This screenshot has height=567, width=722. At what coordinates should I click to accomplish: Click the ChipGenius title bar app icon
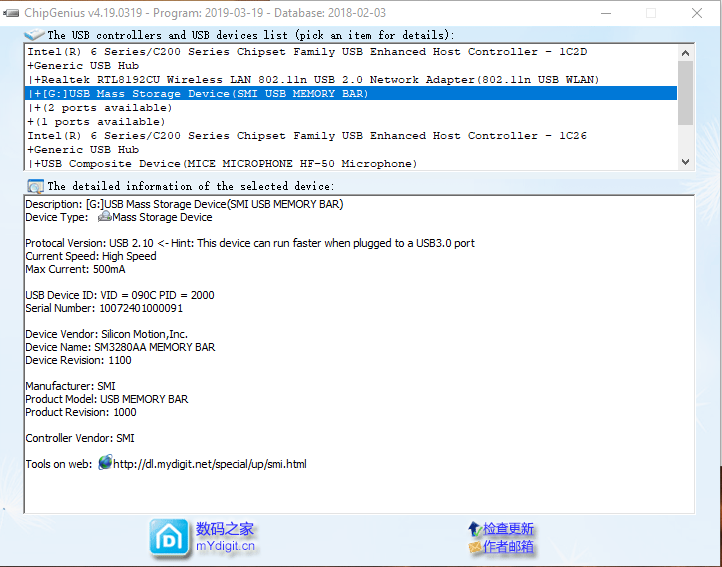click(x=11, y=13)
